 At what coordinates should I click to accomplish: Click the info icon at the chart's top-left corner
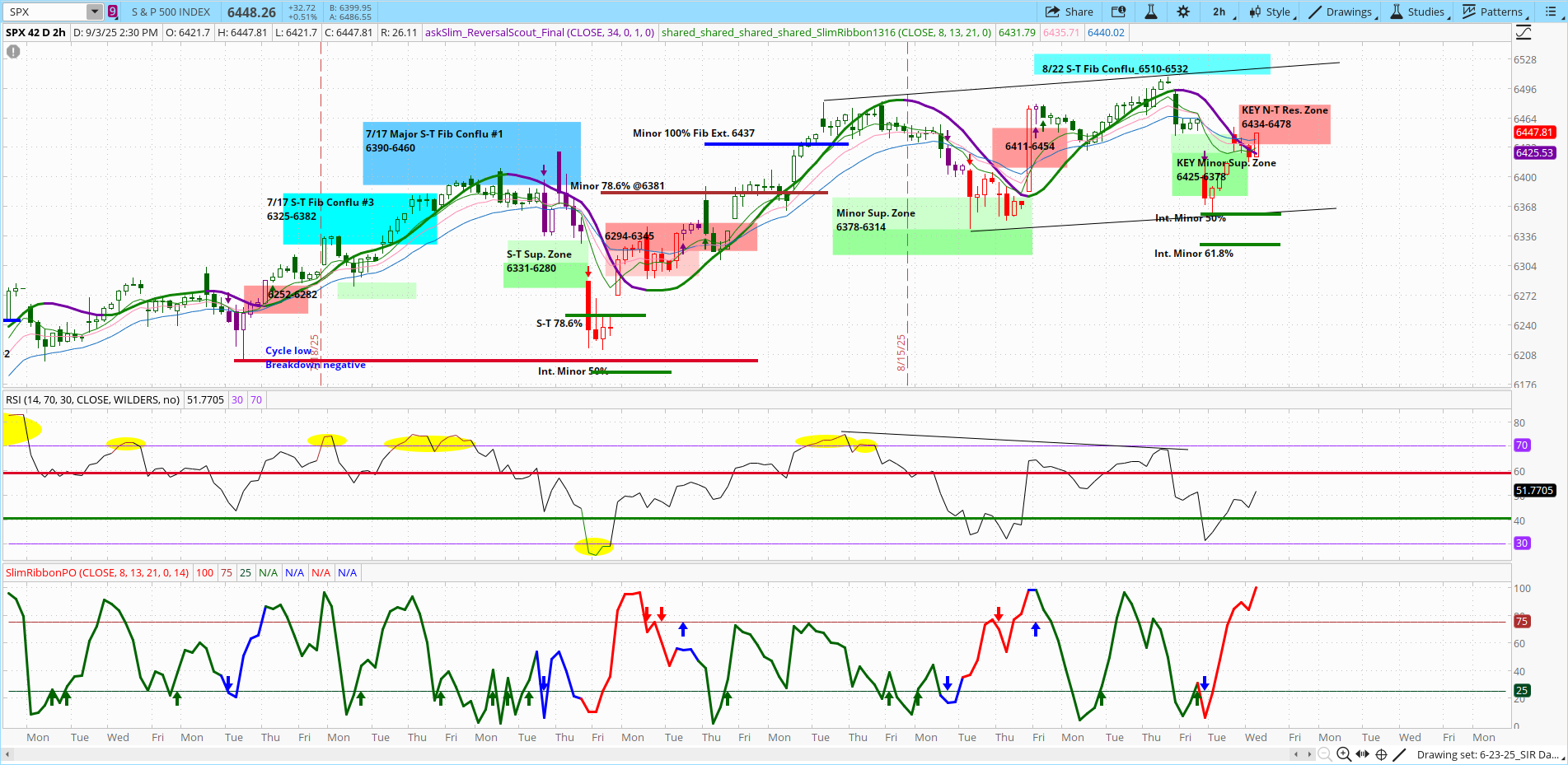[x=13, y=51]
